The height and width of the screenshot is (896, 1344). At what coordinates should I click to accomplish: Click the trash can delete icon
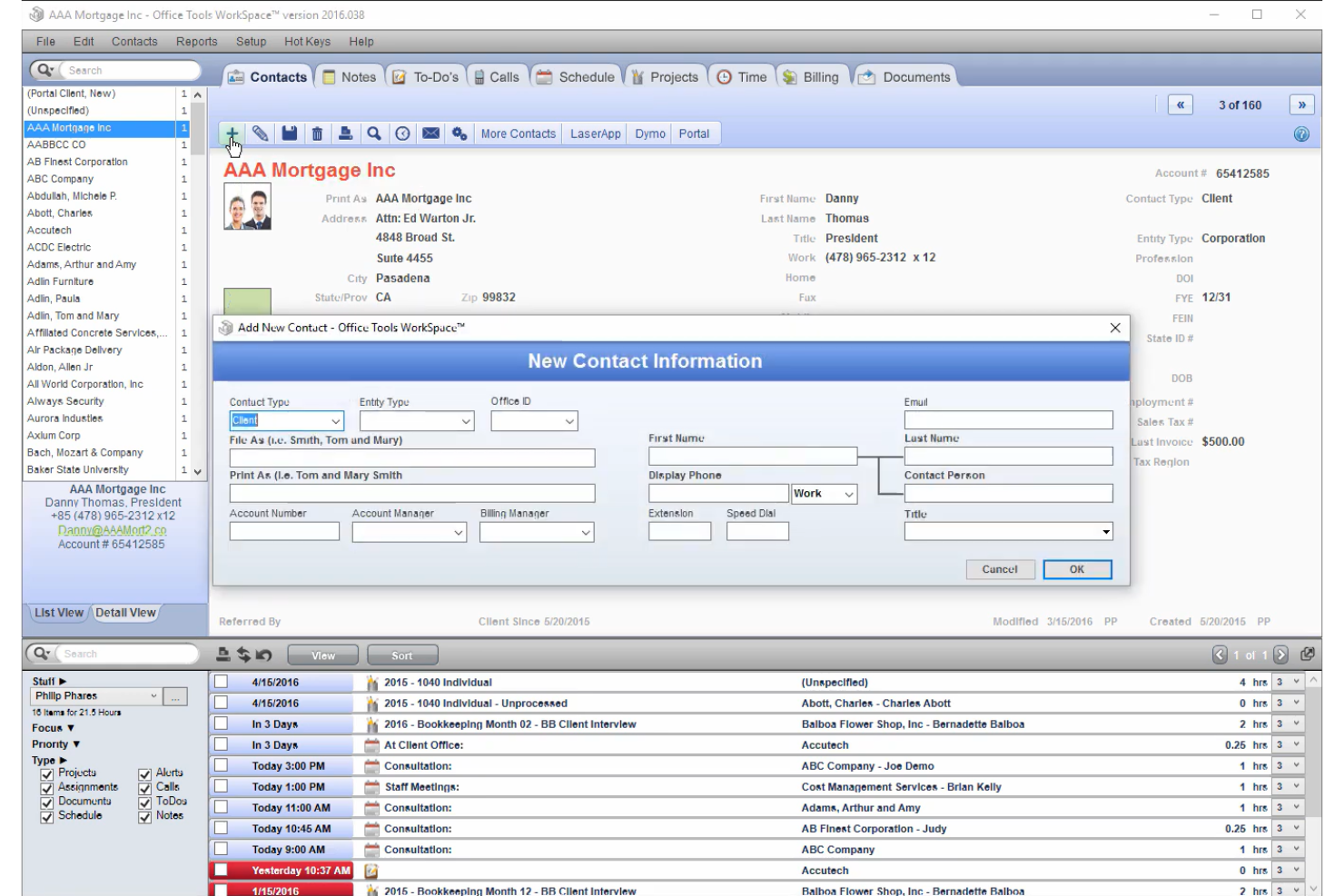coord(317,133)
